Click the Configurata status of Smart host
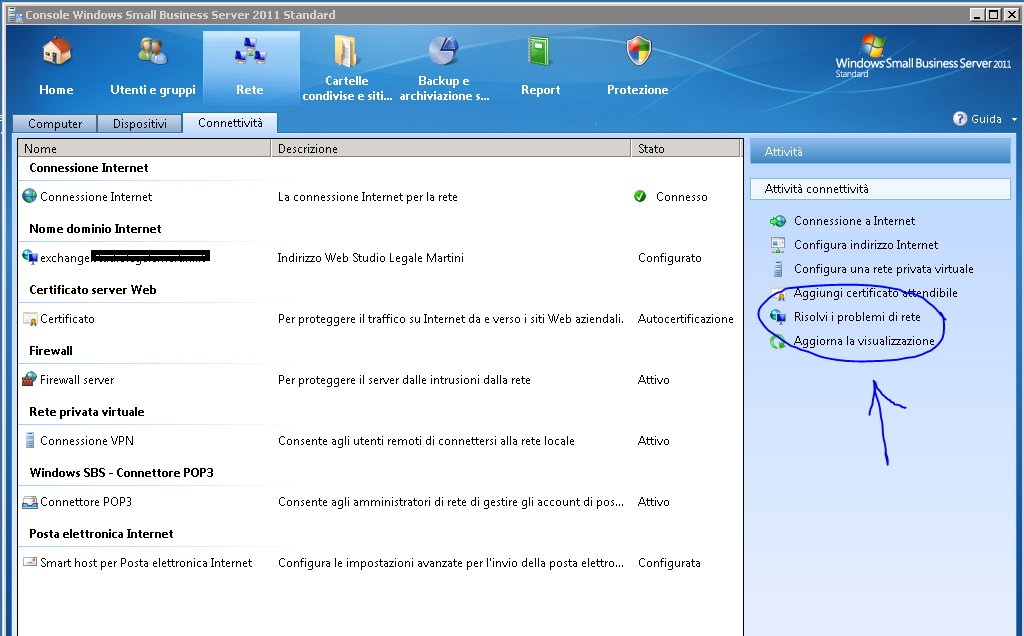Image resolution: width=1024 pixels, height=636 pixels. click(669, 563)
